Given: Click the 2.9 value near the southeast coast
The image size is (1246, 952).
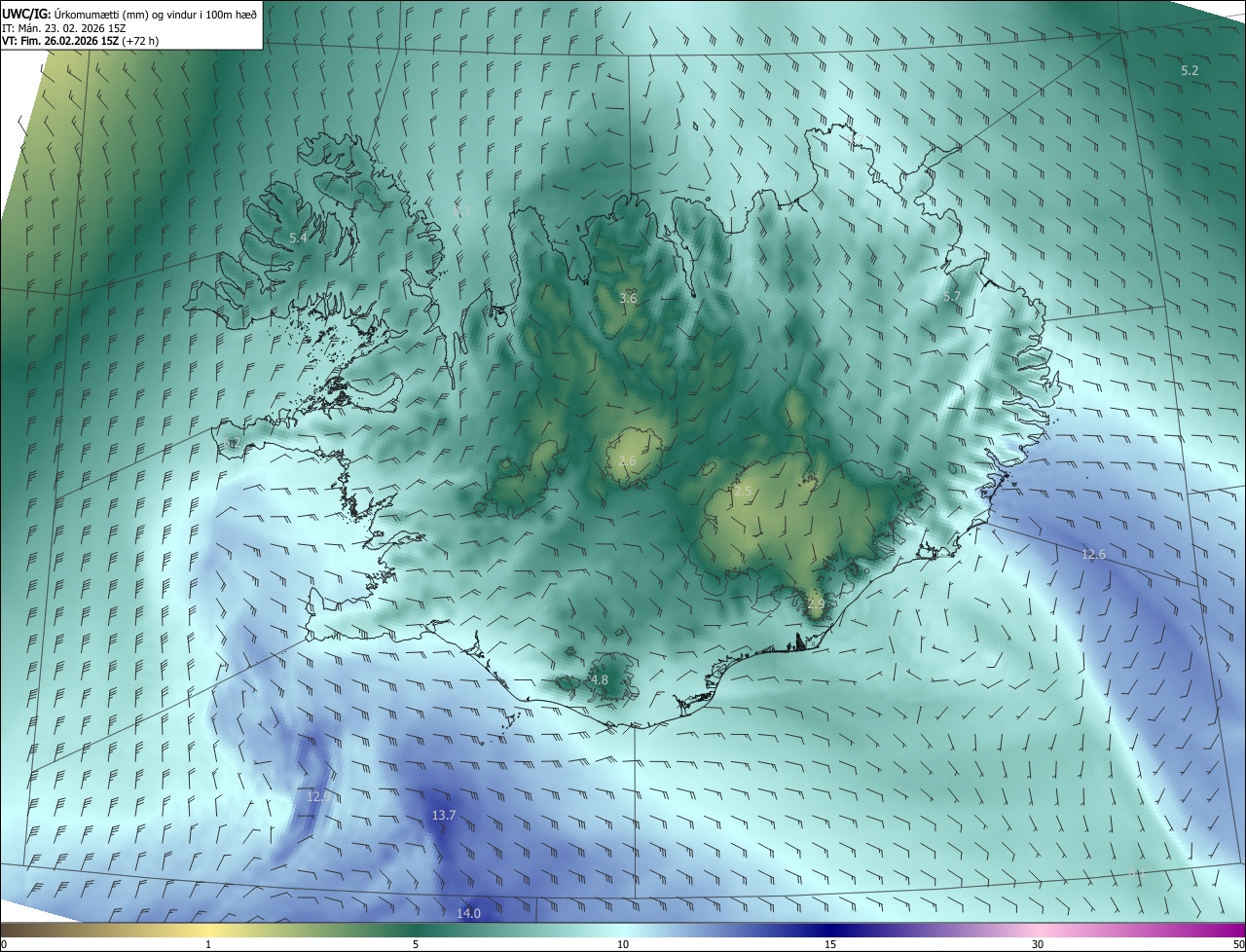Looking at the screenshot, I should (816, 604).
